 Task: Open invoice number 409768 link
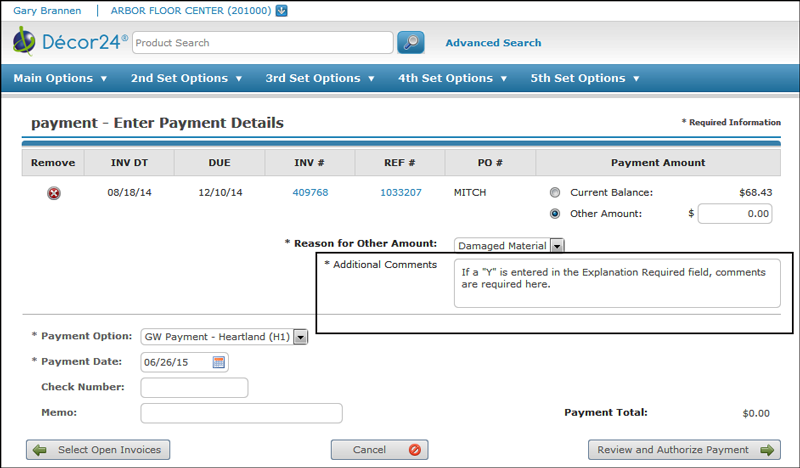tap(310, 192)
